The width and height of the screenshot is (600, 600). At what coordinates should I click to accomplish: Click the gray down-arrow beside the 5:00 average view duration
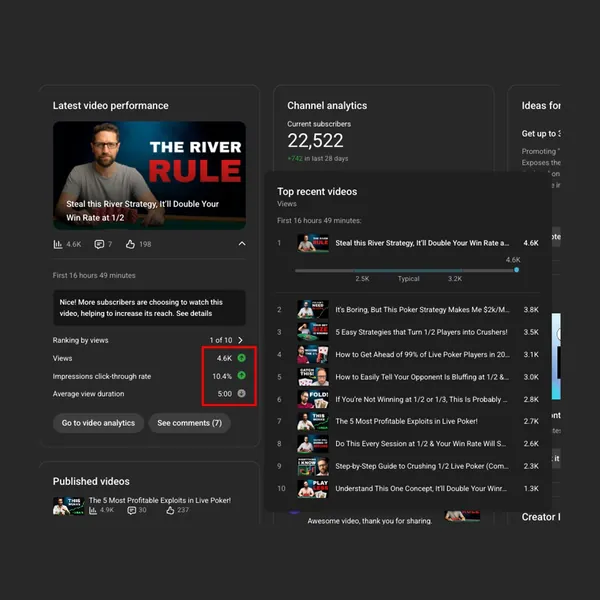(x=241, y=393)
